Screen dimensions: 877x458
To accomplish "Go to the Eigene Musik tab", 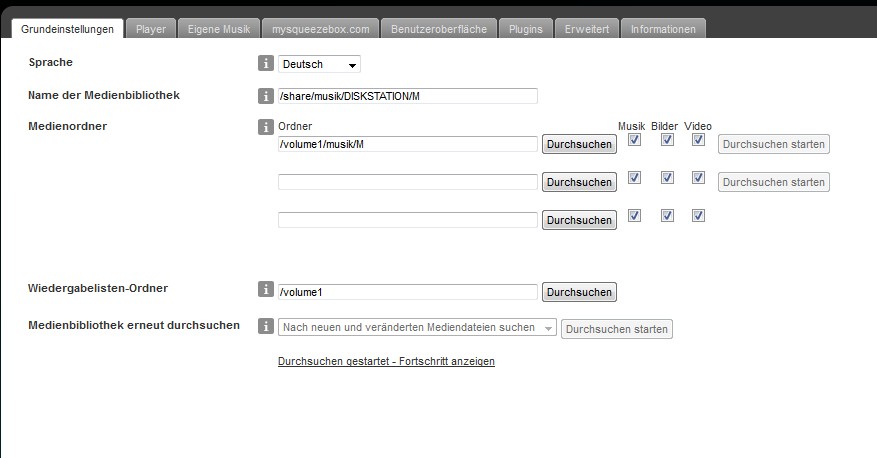I will [x=220, y=29].
